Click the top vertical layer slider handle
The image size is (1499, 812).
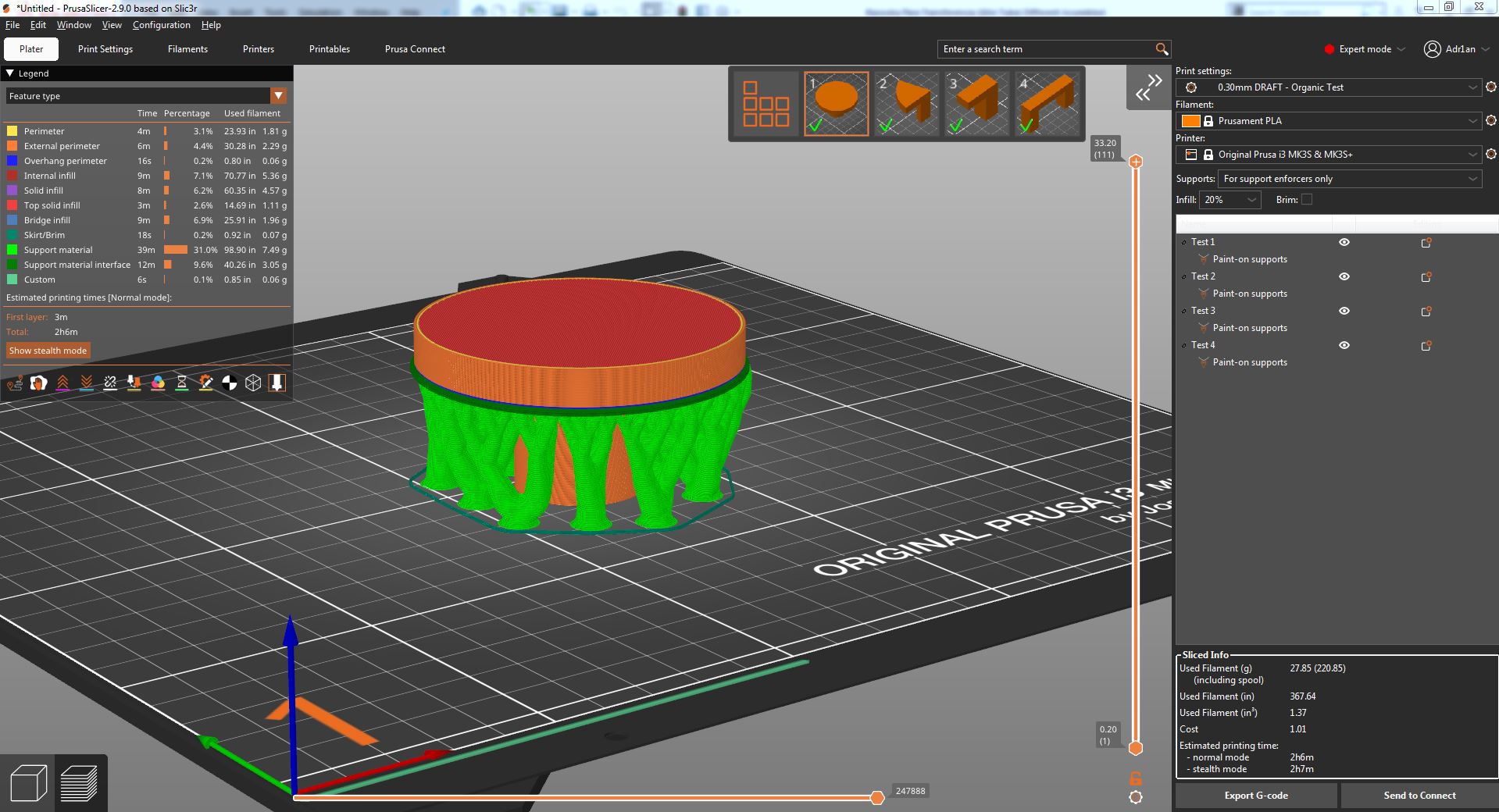tap(1136, 162)
